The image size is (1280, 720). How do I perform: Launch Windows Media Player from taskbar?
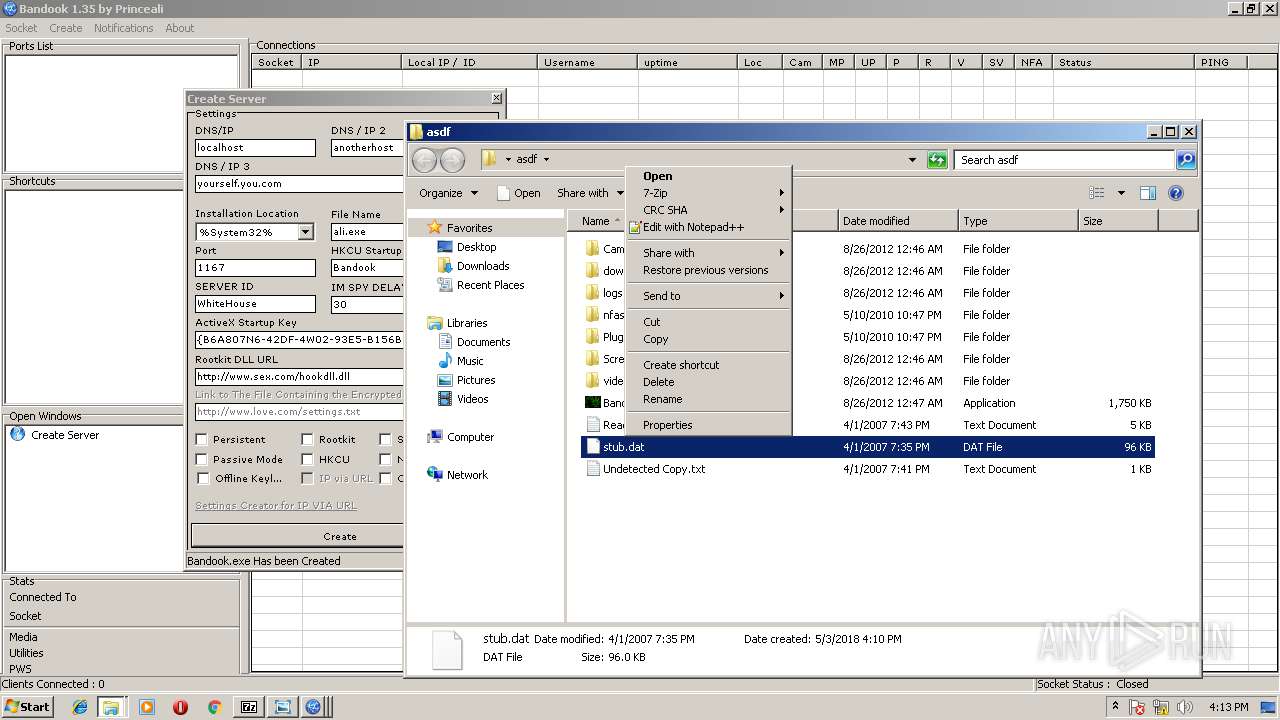pyautogui.click(x=147, y=707)
